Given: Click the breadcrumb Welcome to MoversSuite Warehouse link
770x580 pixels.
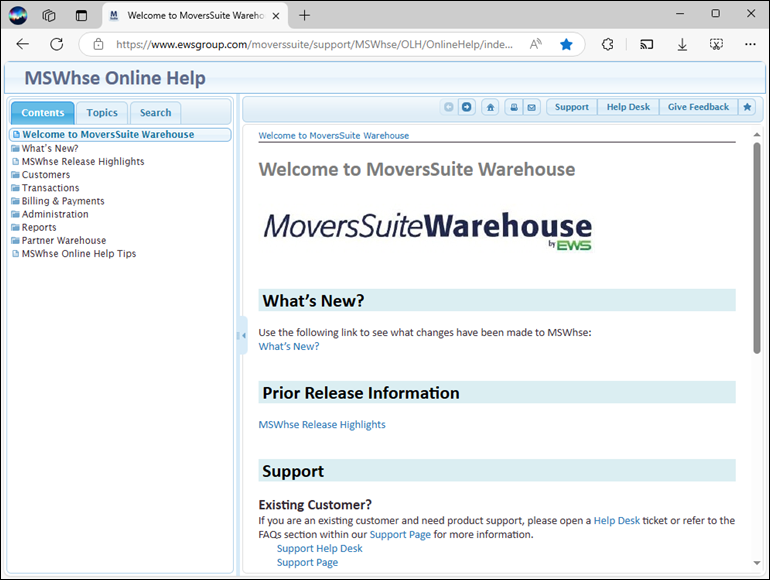Looking at the screenshot, I should click(333, 136).
